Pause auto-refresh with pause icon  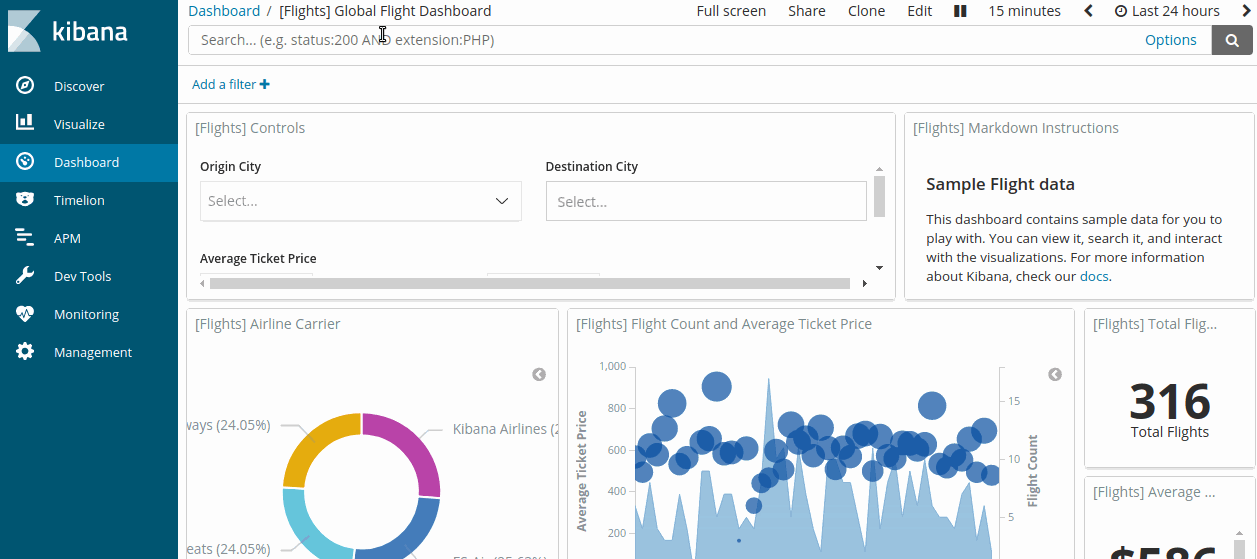(960, 11)
